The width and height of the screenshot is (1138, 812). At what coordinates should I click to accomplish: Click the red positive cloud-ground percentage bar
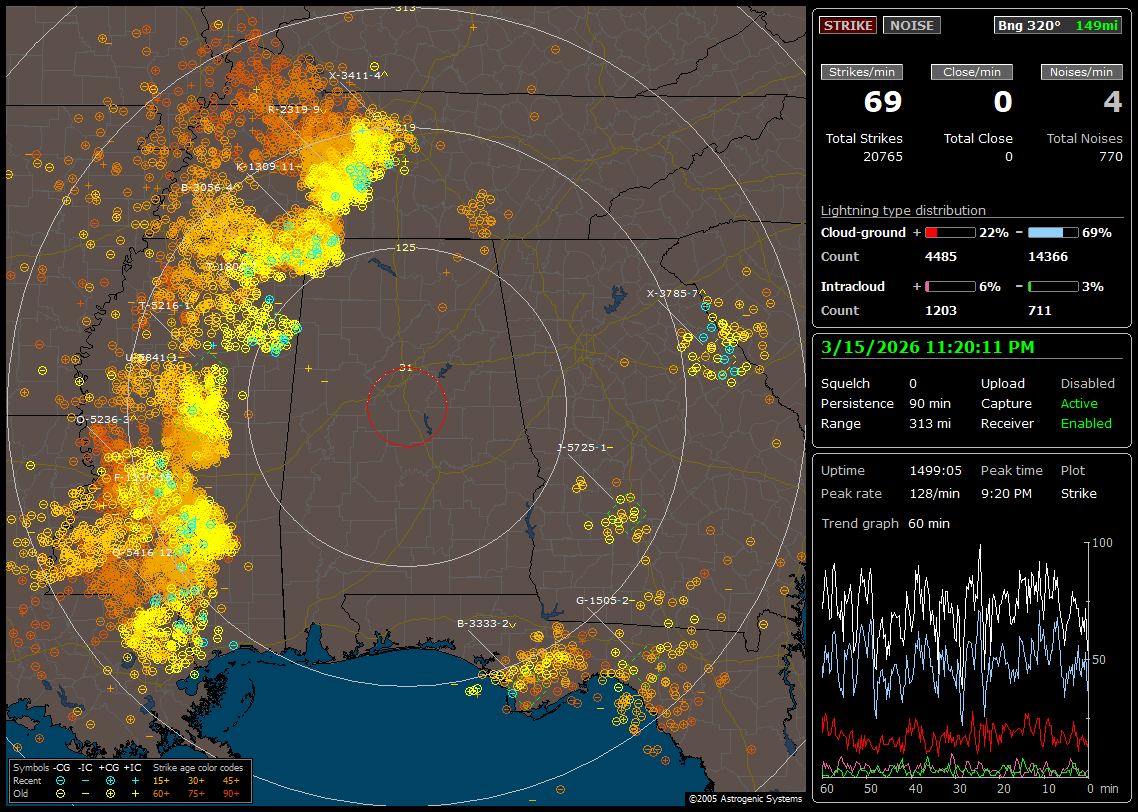coord(949,232)
